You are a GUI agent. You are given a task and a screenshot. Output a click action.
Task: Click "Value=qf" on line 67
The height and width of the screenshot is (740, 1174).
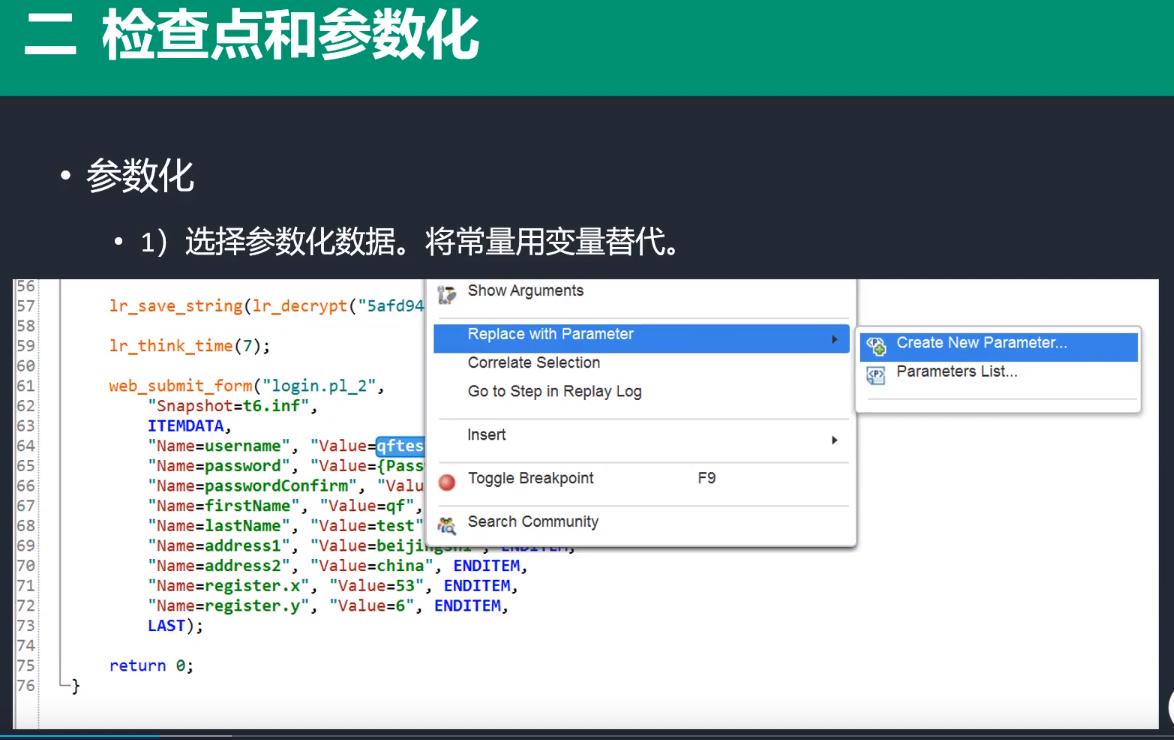point(367,506)
